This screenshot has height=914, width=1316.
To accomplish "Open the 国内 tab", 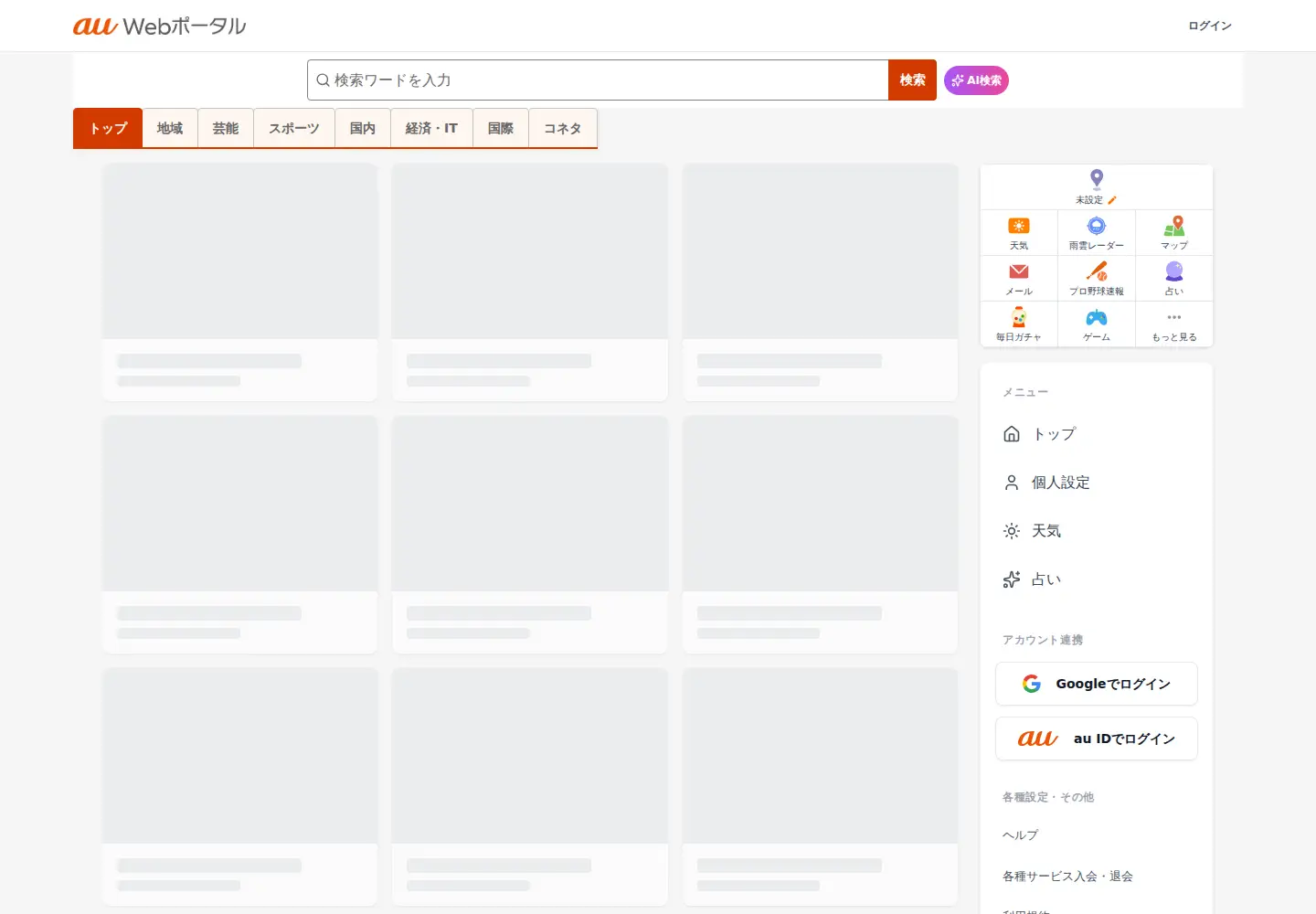I will (x=363, y=128).
